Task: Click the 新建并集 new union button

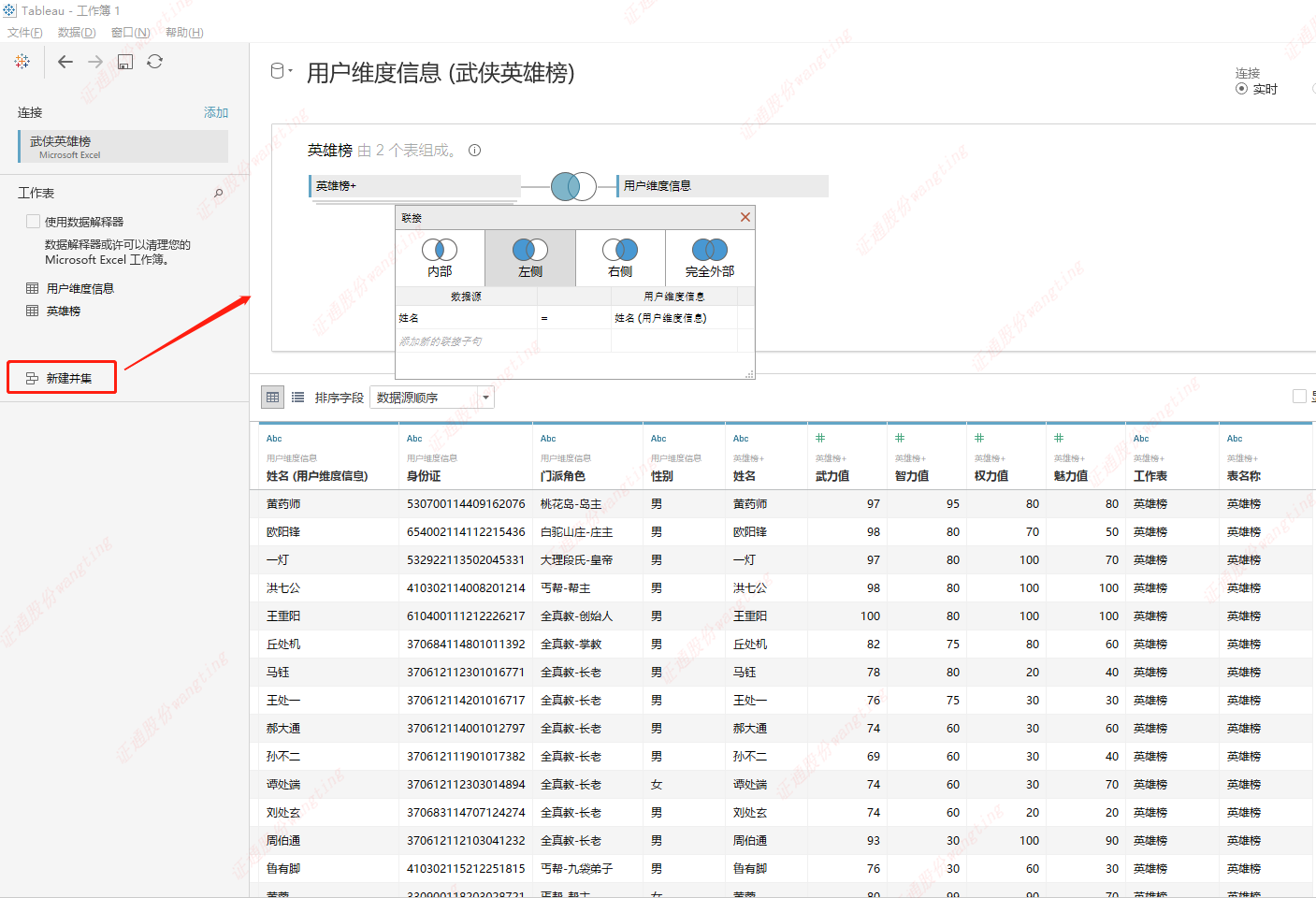Action: pyautogui.click(x=62, y=378)
